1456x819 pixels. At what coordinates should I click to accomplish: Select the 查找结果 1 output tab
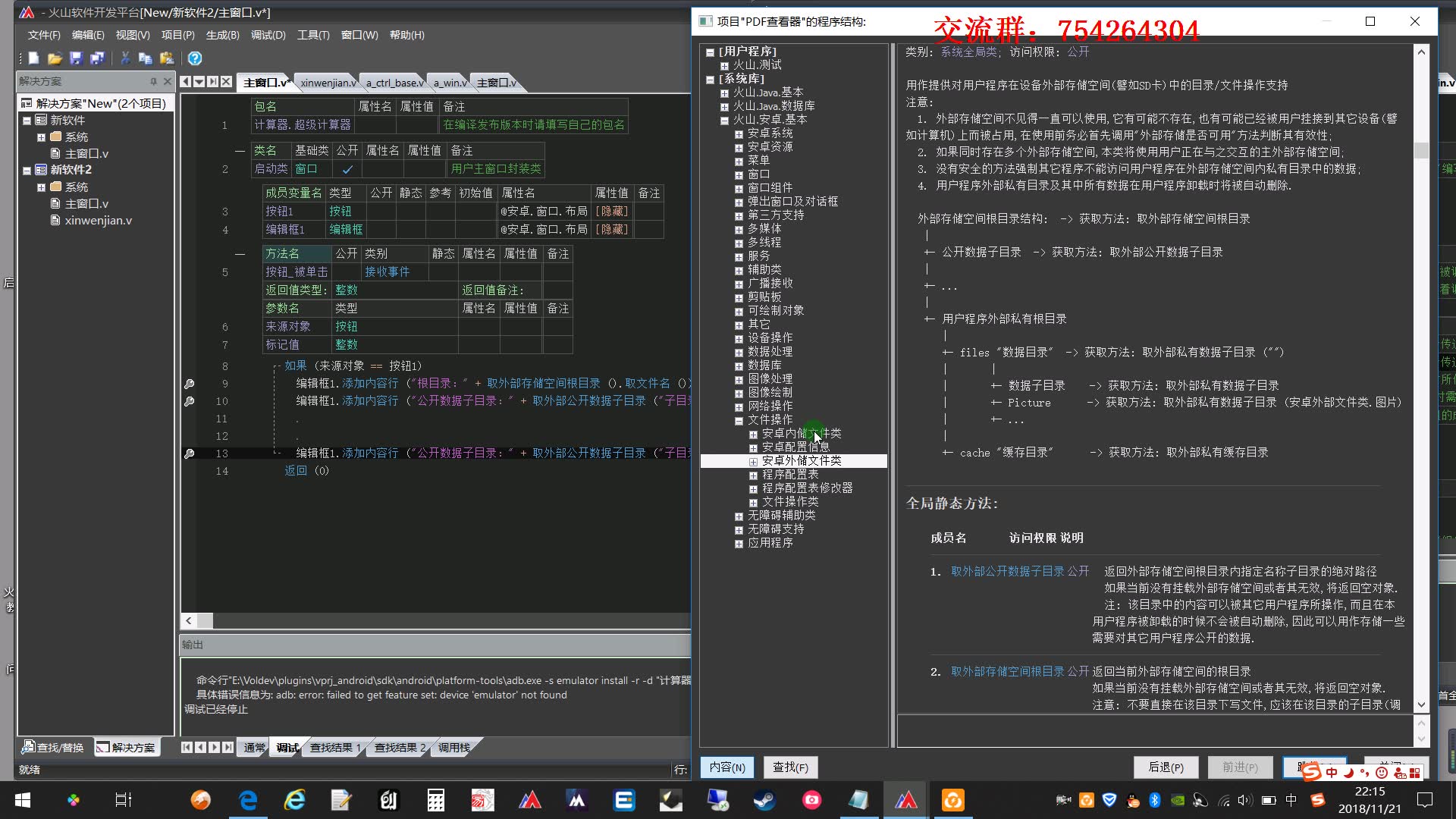tap(334, 748)
